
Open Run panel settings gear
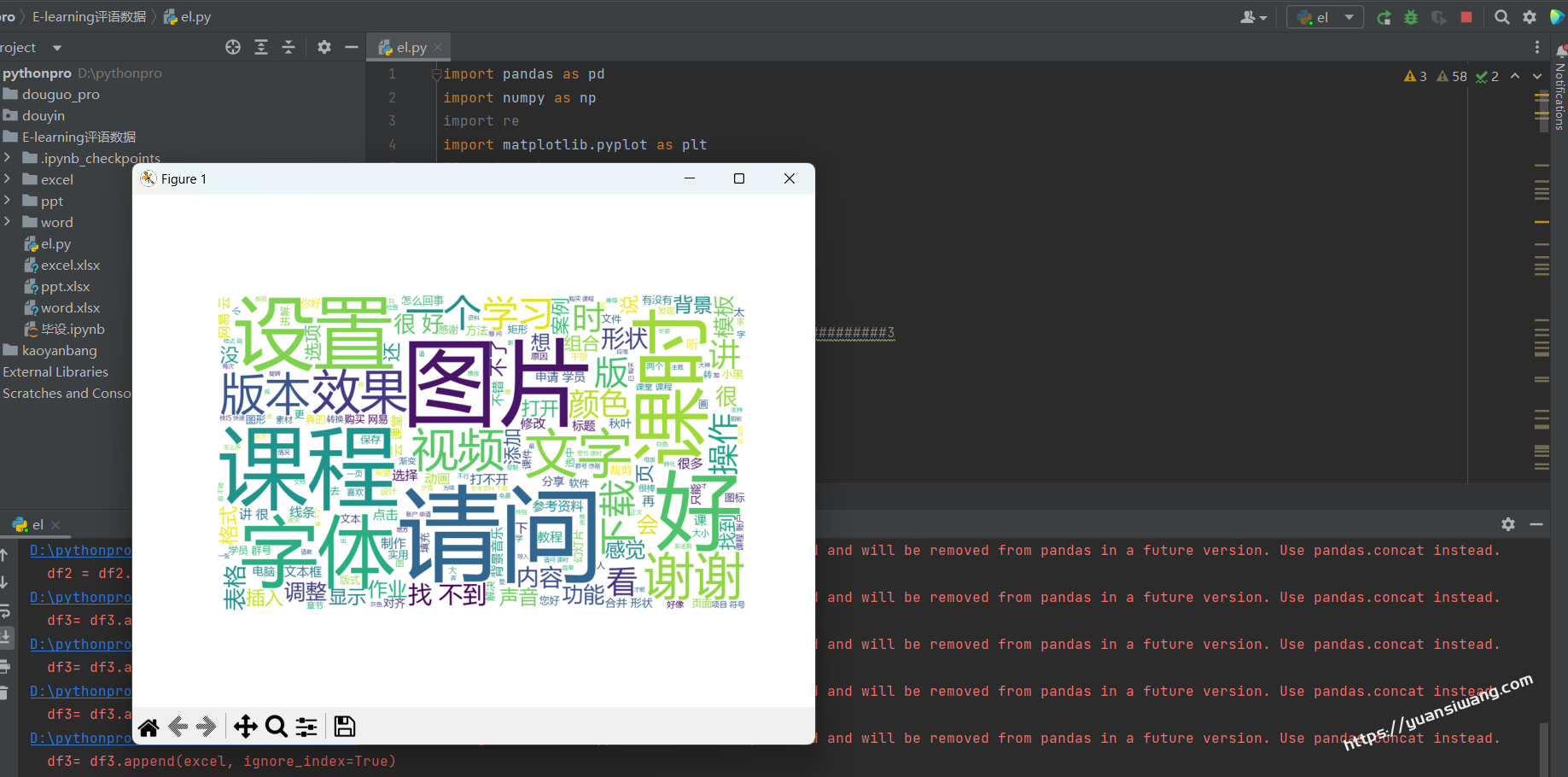[1508, 524]
